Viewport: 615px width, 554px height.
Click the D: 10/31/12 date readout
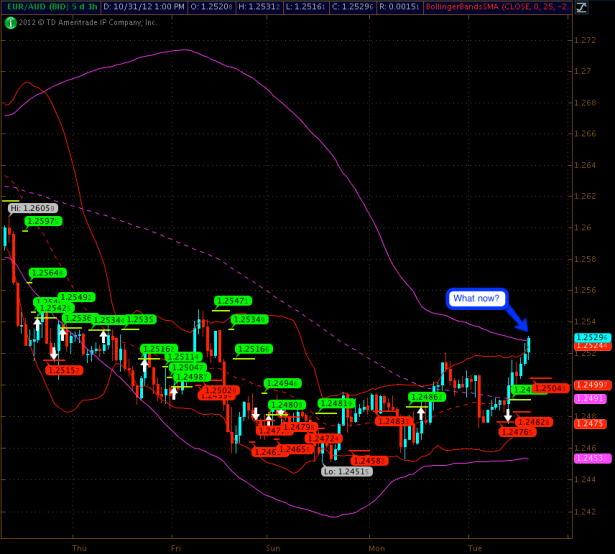144,7
